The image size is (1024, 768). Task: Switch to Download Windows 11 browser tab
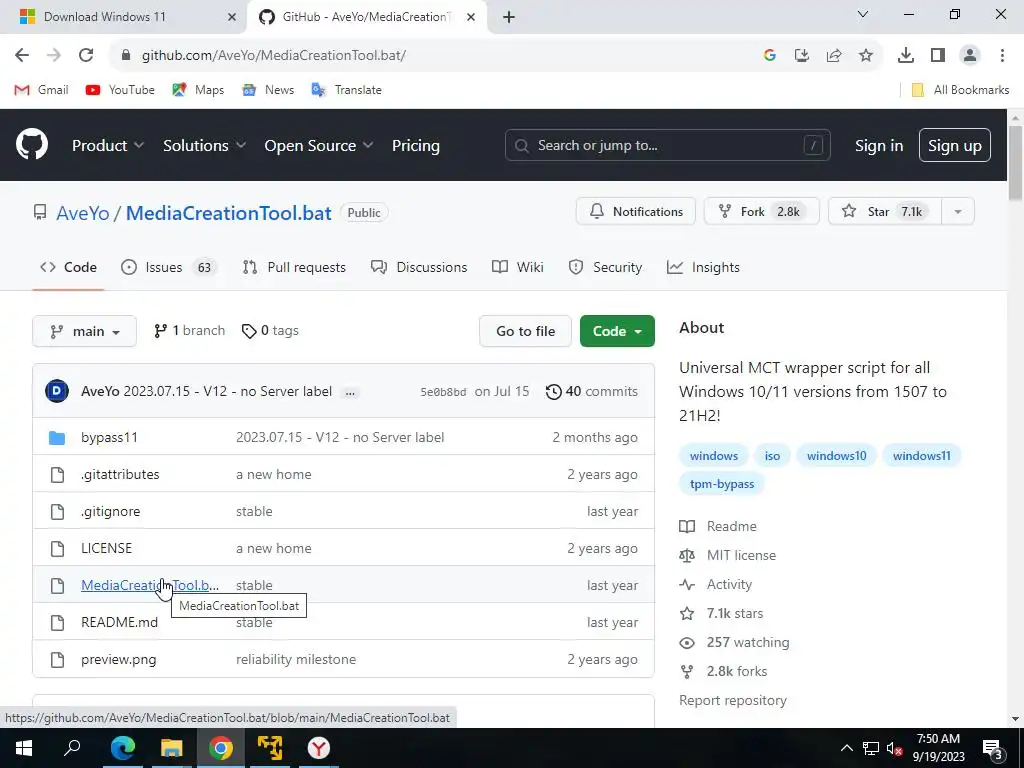(x=122, y=17)
